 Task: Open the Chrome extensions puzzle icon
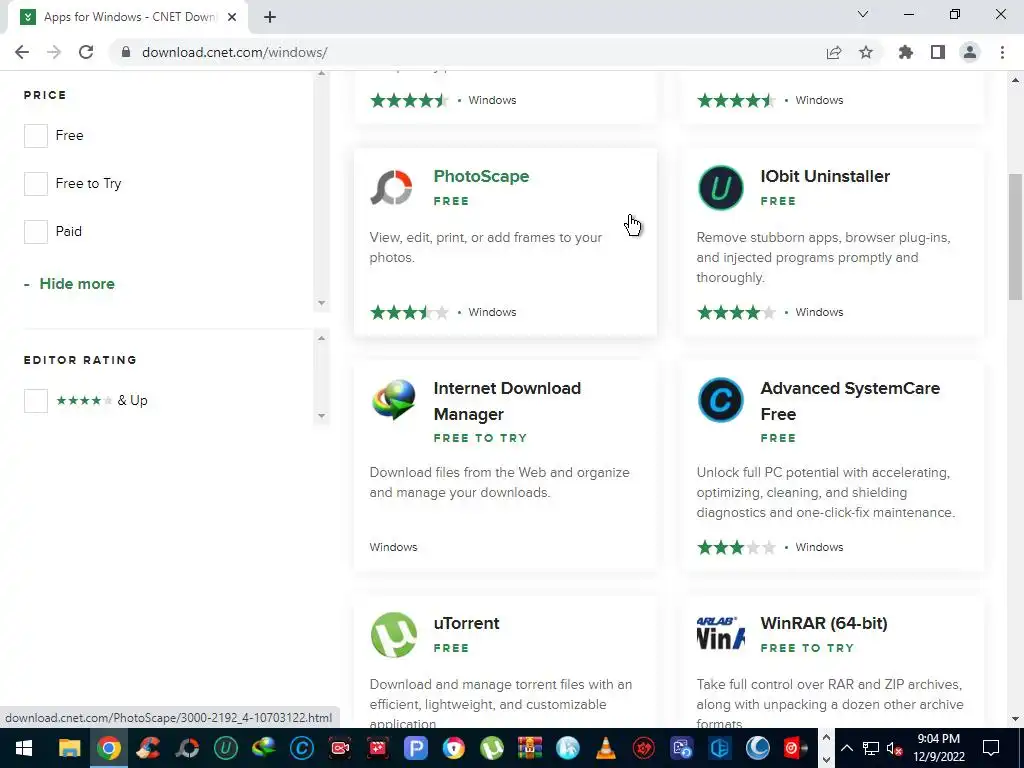coord(905,52)
